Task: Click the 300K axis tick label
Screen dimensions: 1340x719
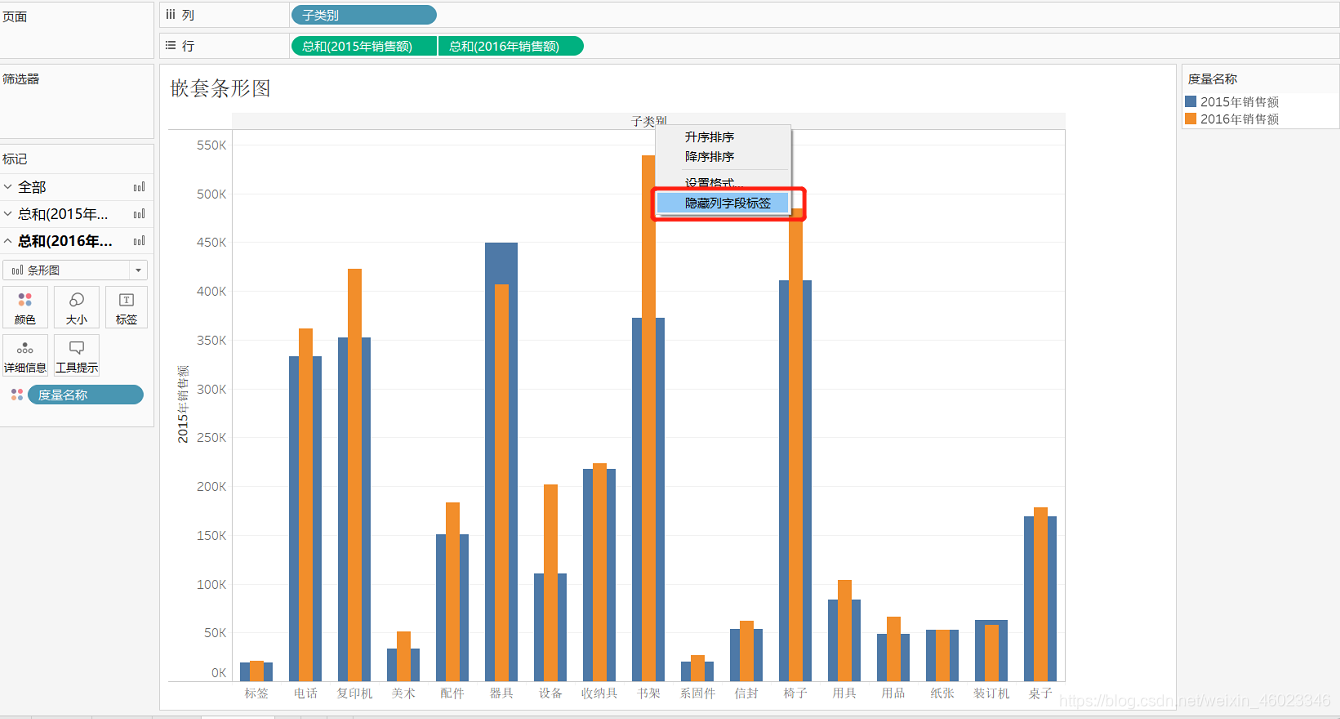Action: pos(211,389)
